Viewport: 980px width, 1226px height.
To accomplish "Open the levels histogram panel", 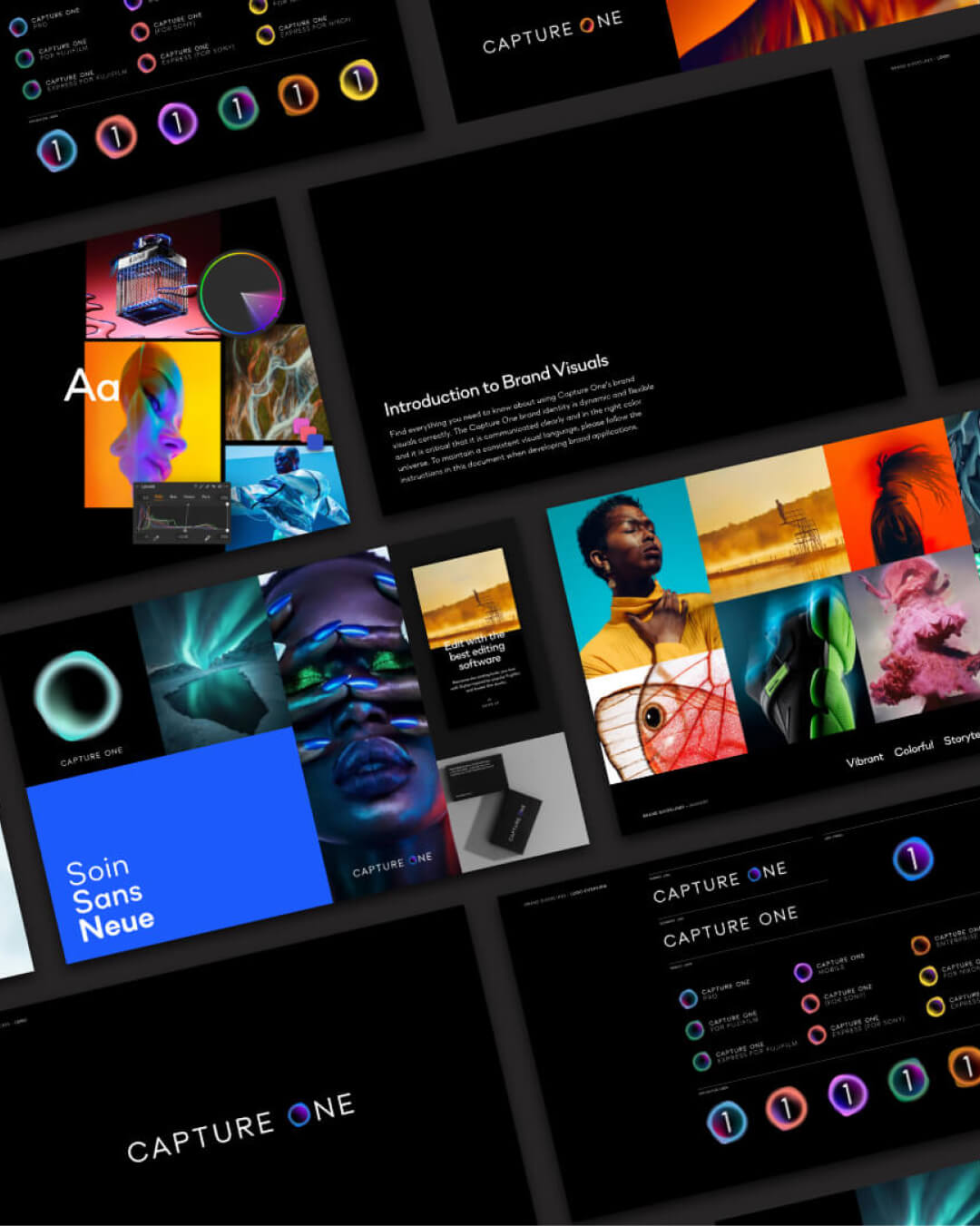I will (181, 515).
